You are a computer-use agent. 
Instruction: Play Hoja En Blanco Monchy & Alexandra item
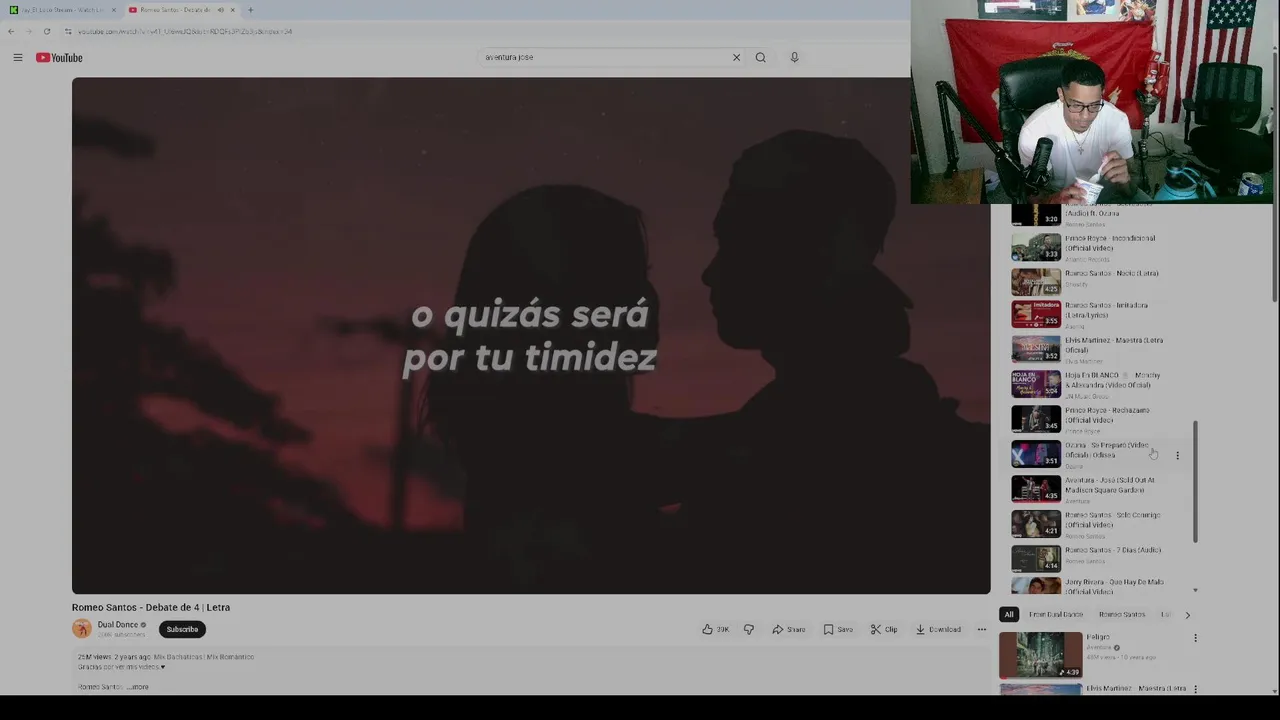pos(1095,384)
